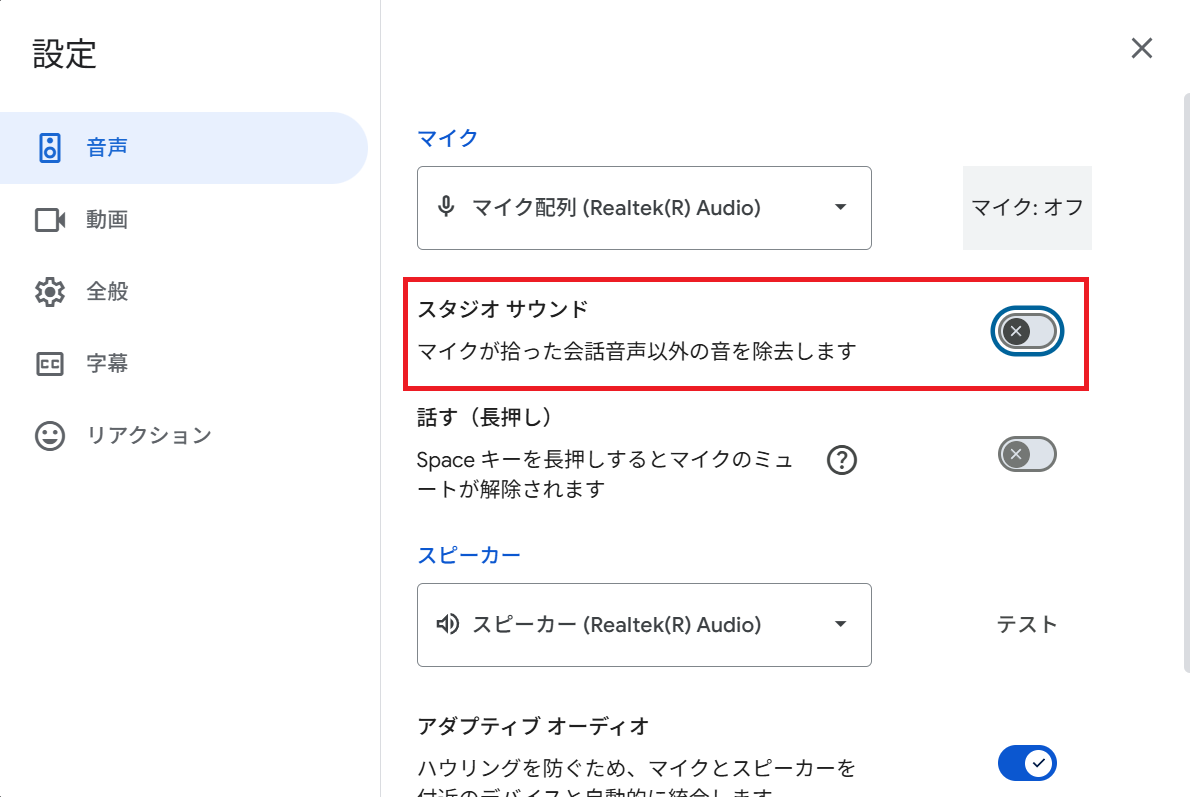Screen dimensions: 1190x797
Task: Click the microphone icon in マイク field
Action: [447, 208]
